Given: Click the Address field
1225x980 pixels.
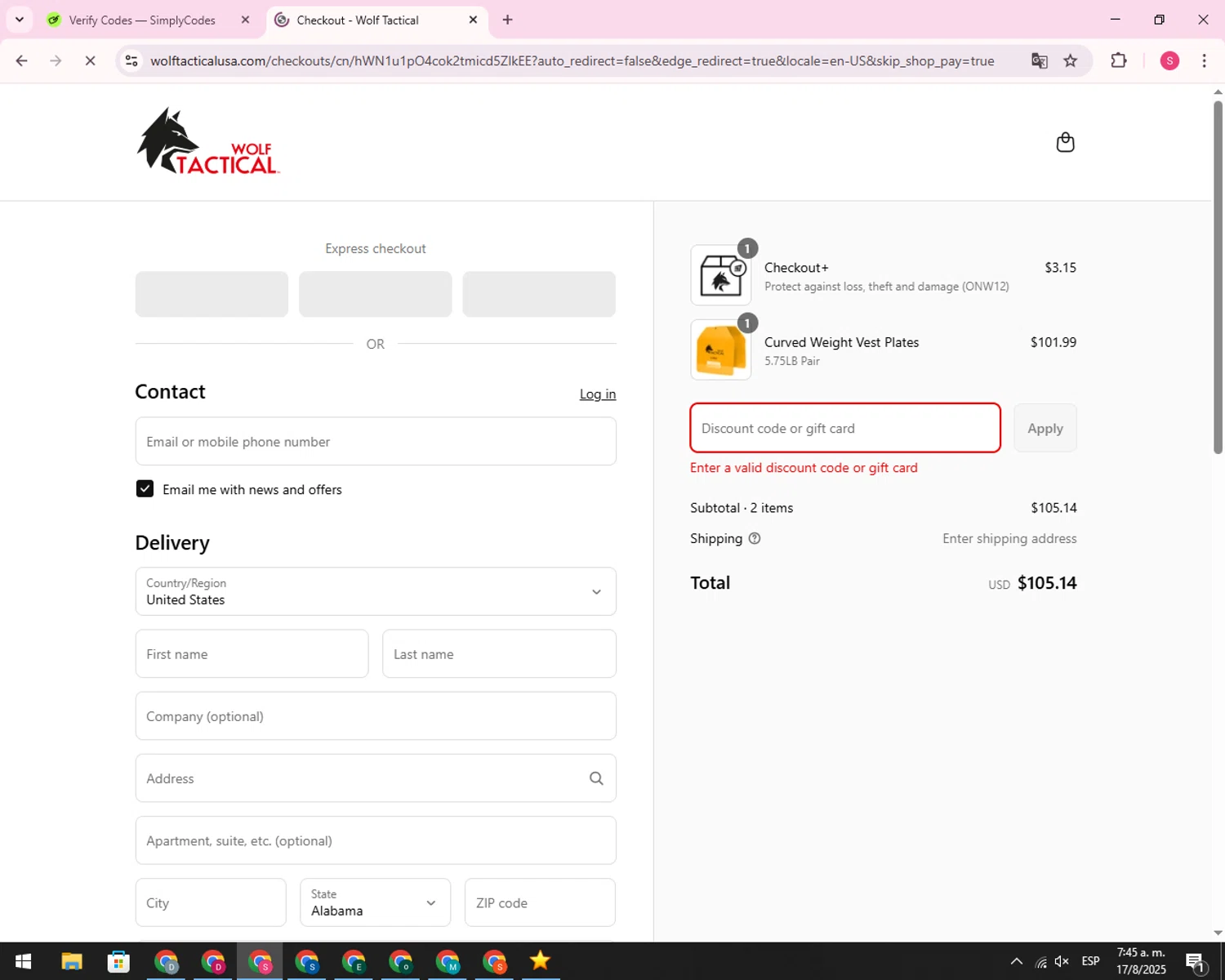Looking at the screenshot, I should click(376, 778).
